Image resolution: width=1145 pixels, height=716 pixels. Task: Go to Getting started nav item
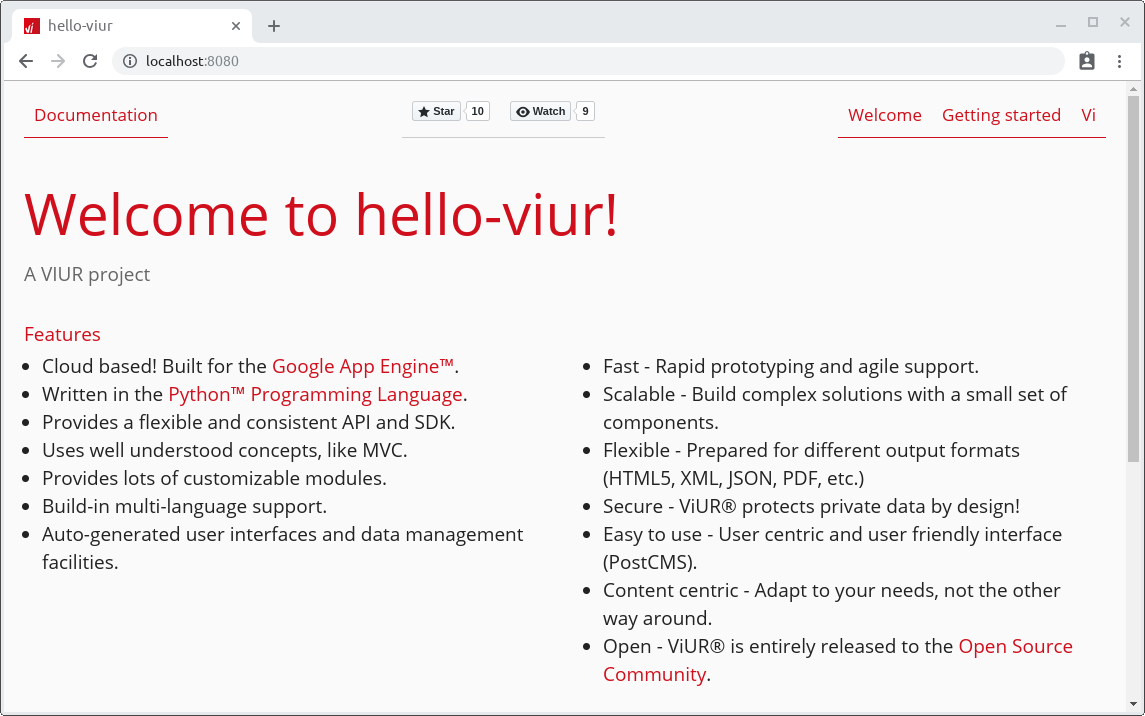tap(1001, 115)
